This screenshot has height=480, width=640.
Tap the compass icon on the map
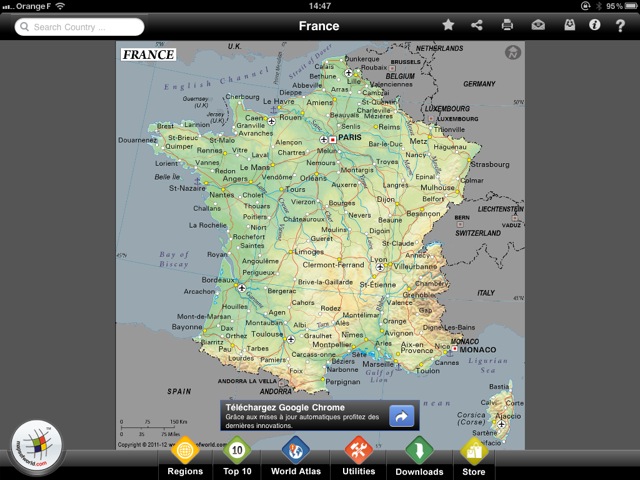(513, 53)
